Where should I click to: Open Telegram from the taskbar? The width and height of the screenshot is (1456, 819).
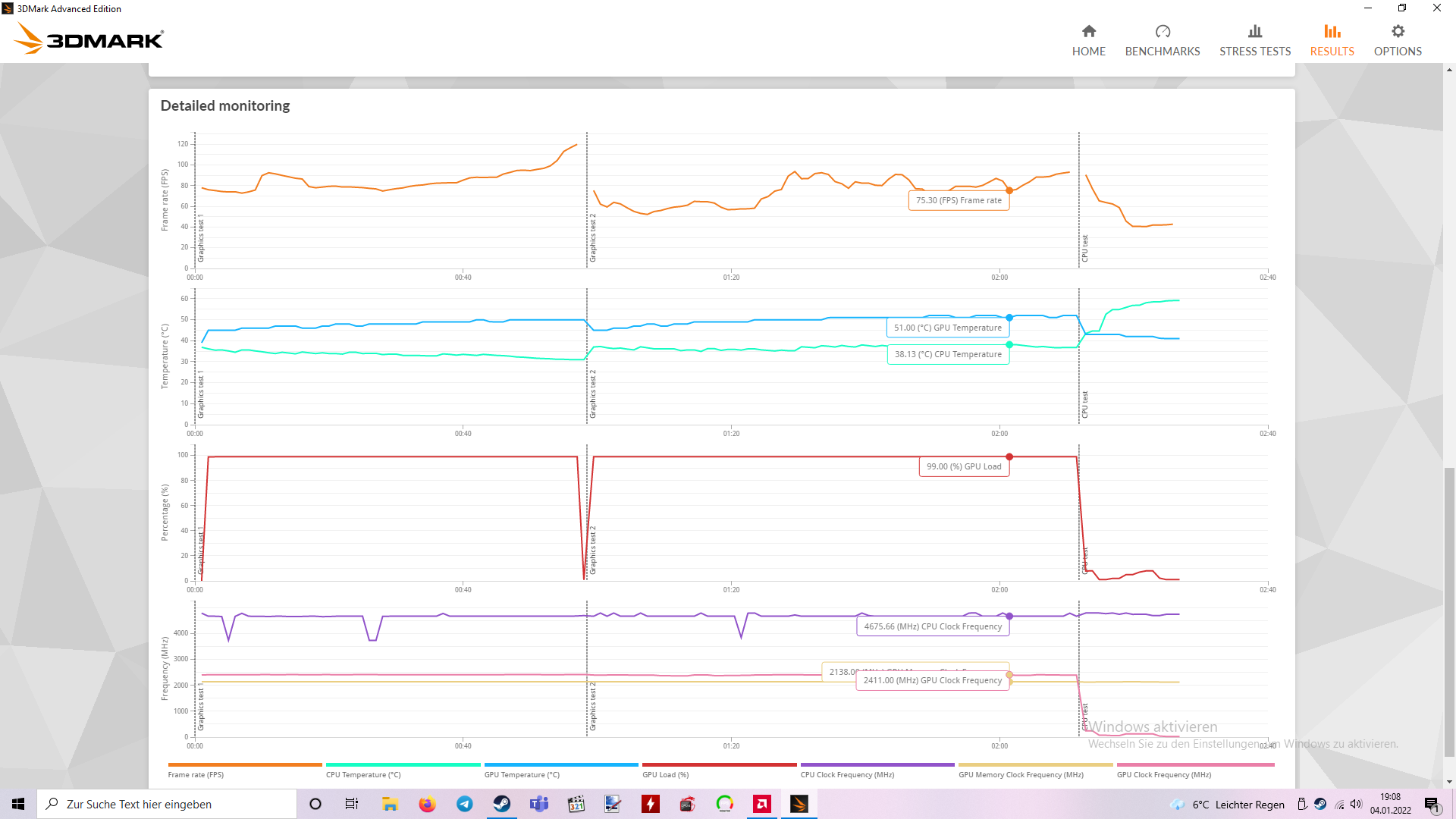coord(464,804)
